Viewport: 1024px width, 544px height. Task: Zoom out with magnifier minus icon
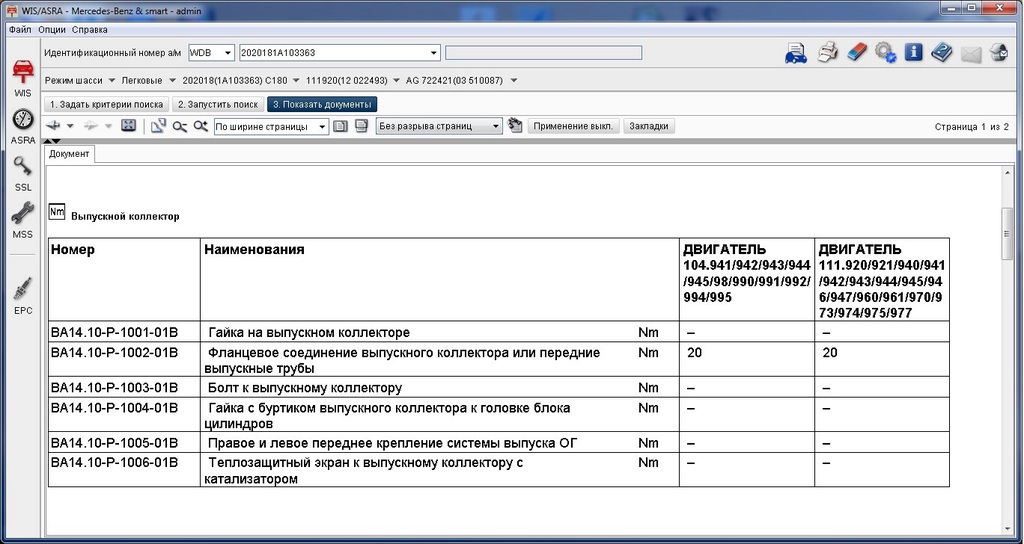pos(180,126)
